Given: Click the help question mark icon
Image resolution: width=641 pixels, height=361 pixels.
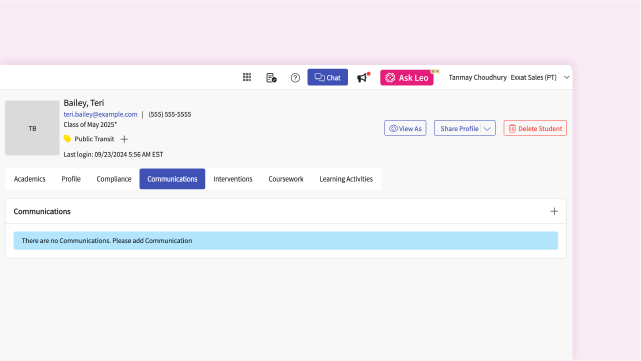Looking at the screenshot, I should pos(295,77).
